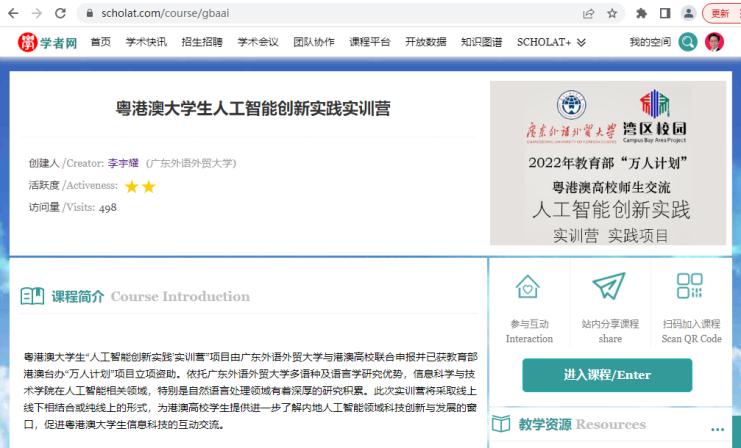Open creator 李宇耀 profile link
The image size is (741, 448).
124,163
